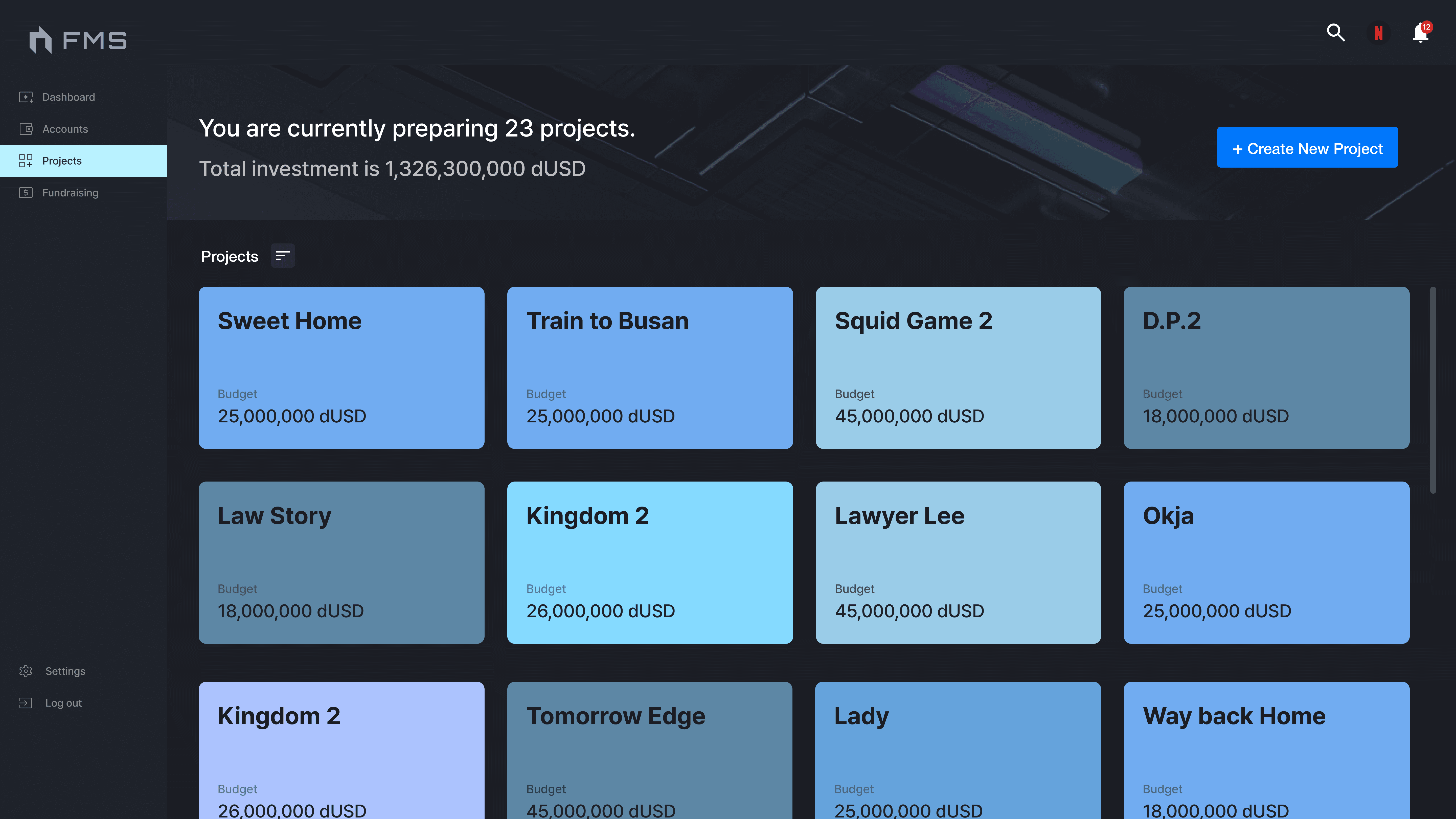Click the Dashboard sidebar icon
Image resolution: width=1456 pixels, height=819 pixels.
[x=26, y=97]
